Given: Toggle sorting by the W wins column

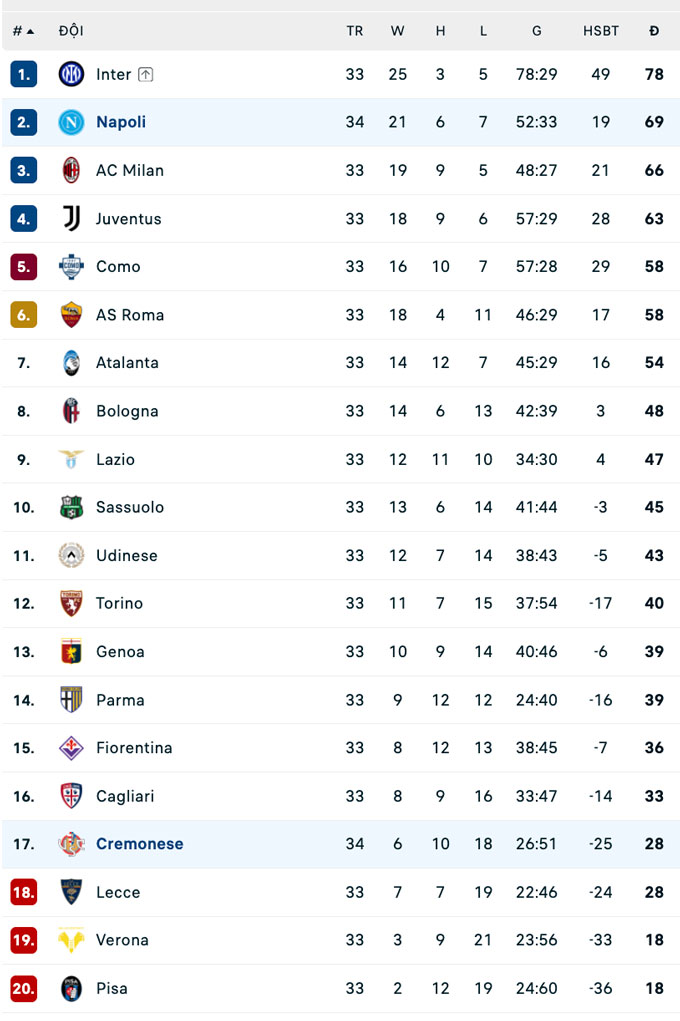Looking at the screenshot, I should point(397,31).
